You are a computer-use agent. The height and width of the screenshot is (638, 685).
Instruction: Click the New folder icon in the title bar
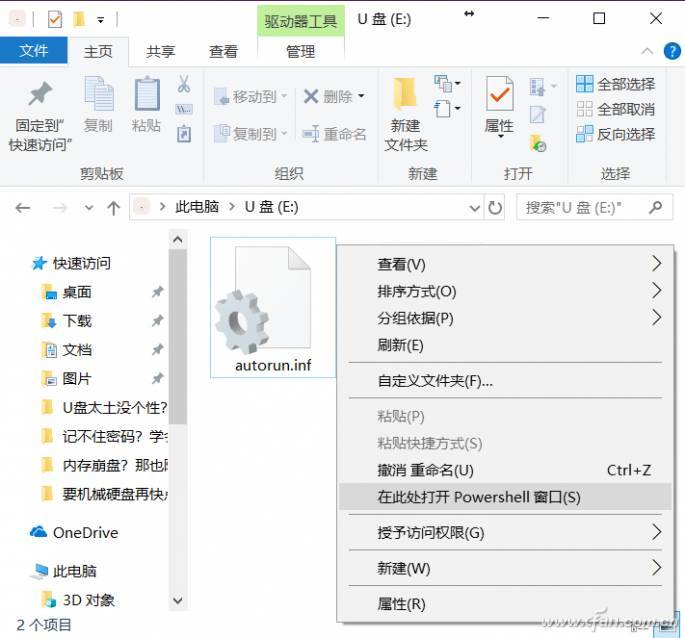tap(79, 19)
